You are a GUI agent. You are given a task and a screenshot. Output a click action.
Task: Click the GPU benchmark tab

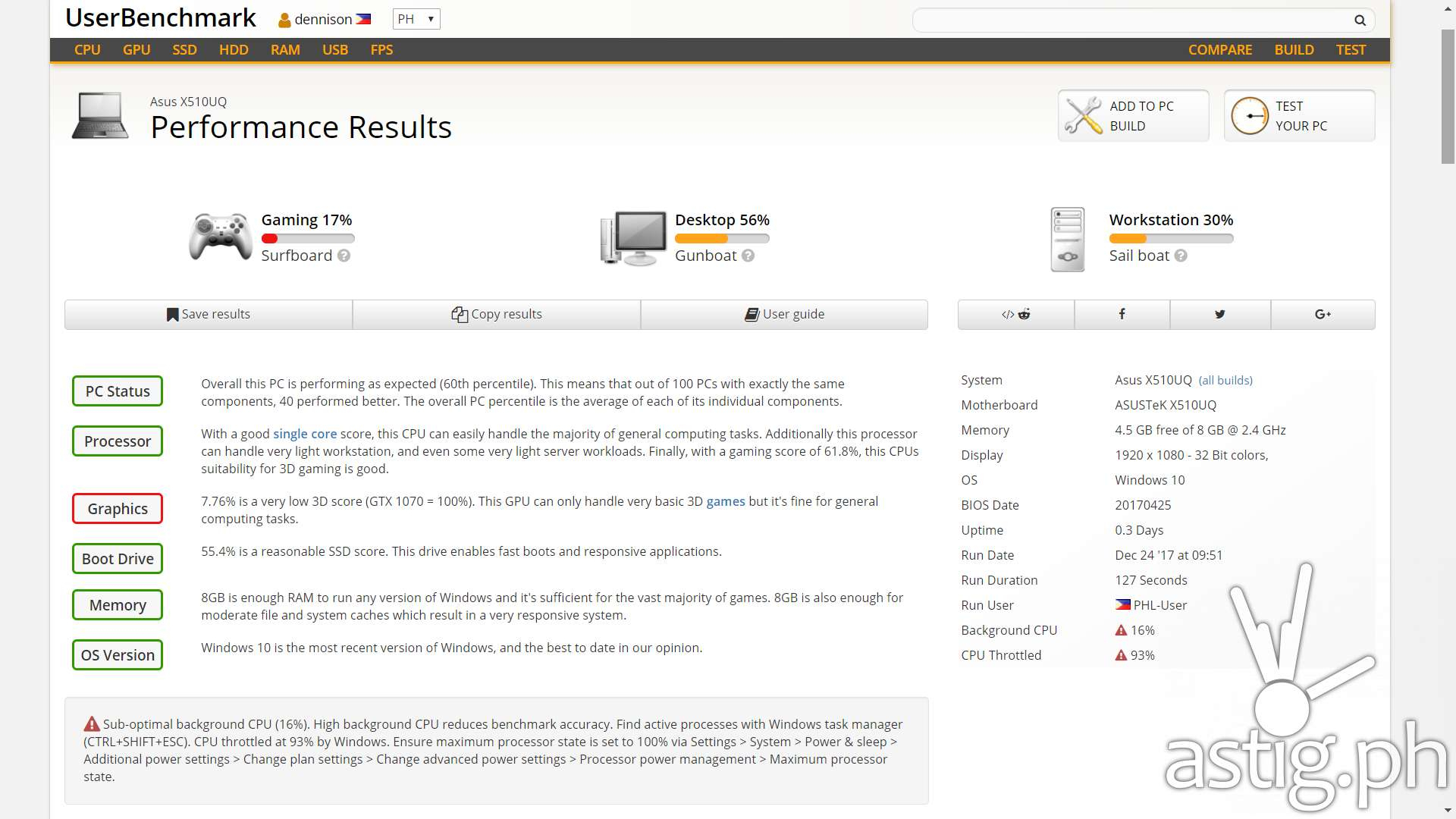136,49
